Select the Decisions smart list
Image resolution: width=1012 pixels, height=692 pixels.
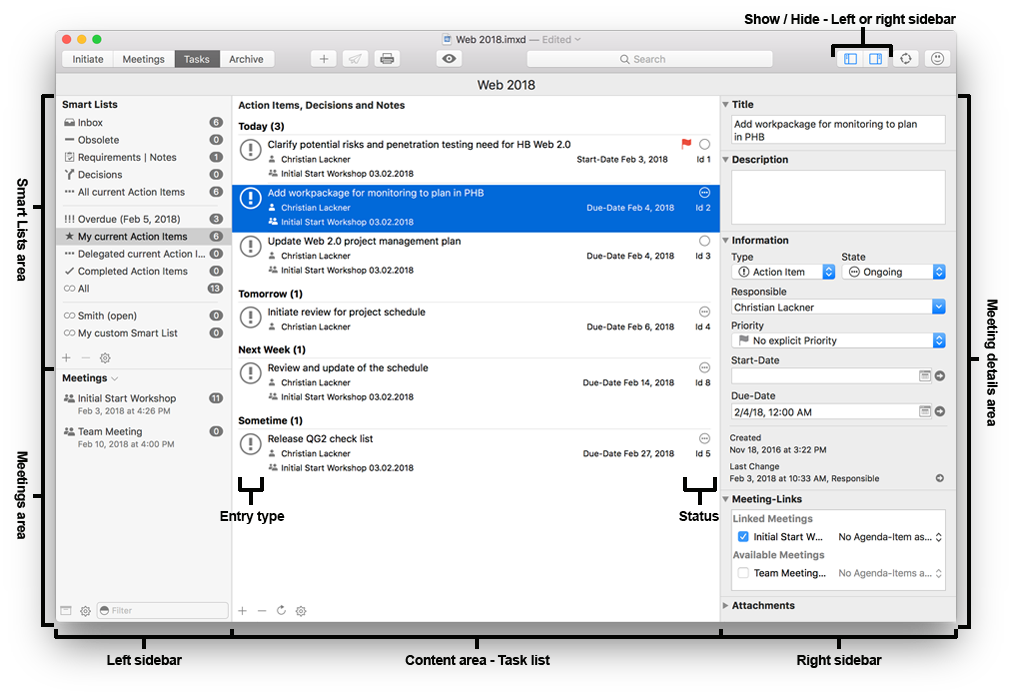click(143, 175)
